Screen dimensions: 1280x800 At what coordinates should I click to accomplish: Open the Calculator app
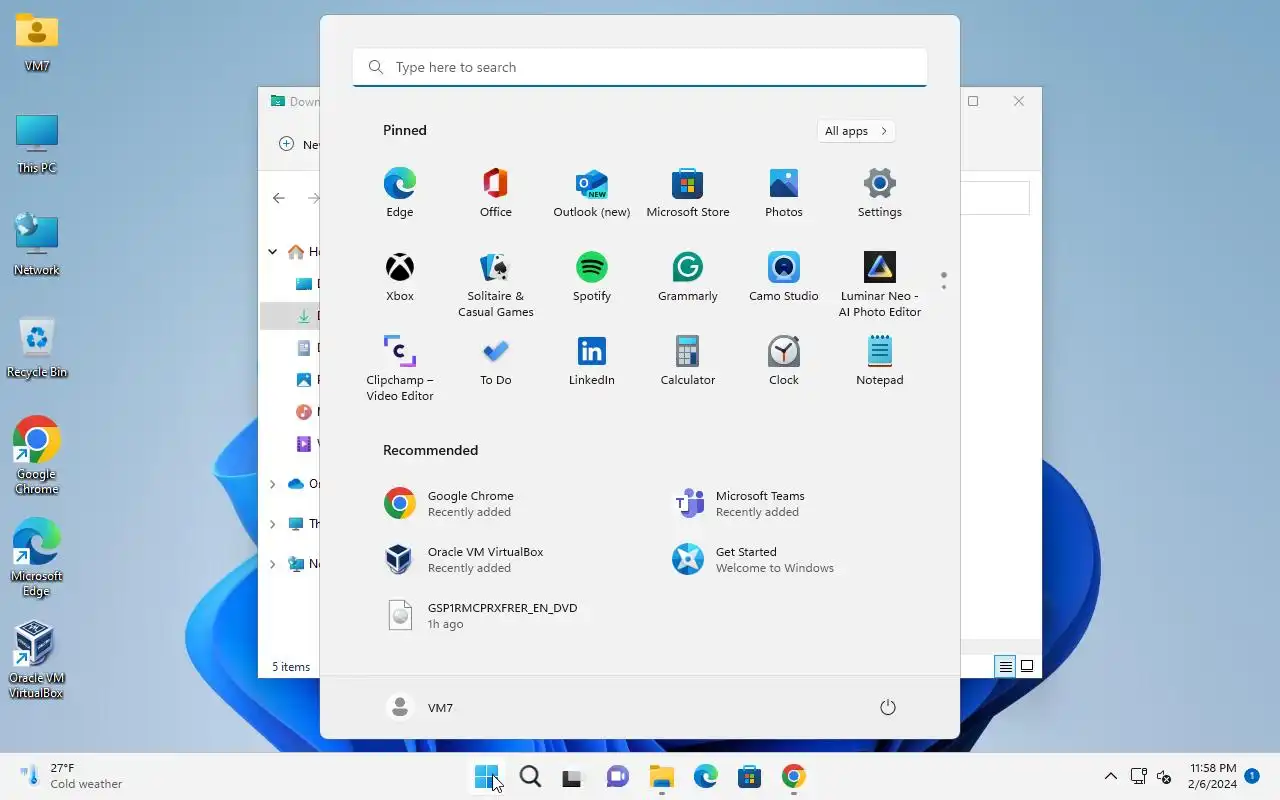tap(687, 361)
